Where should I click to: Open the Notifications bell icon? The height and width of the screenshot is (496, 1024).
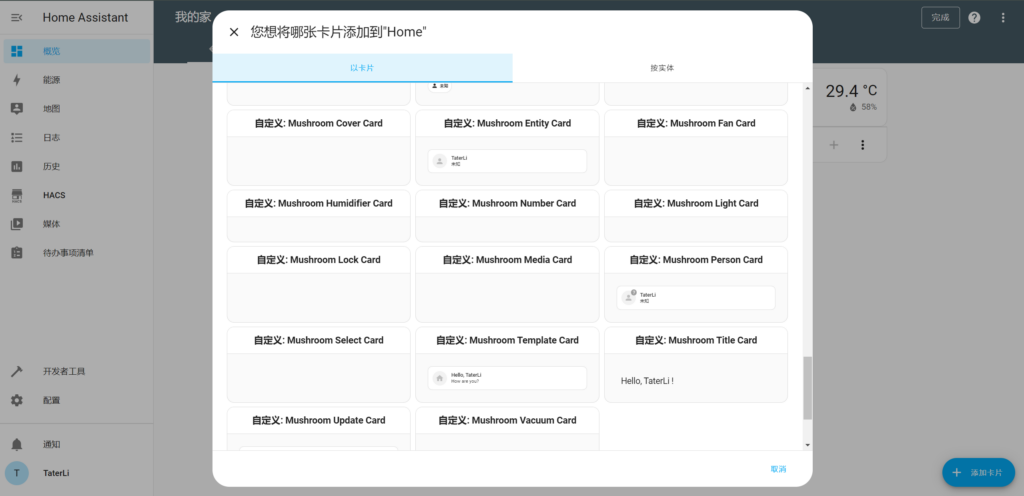point(17,444)
